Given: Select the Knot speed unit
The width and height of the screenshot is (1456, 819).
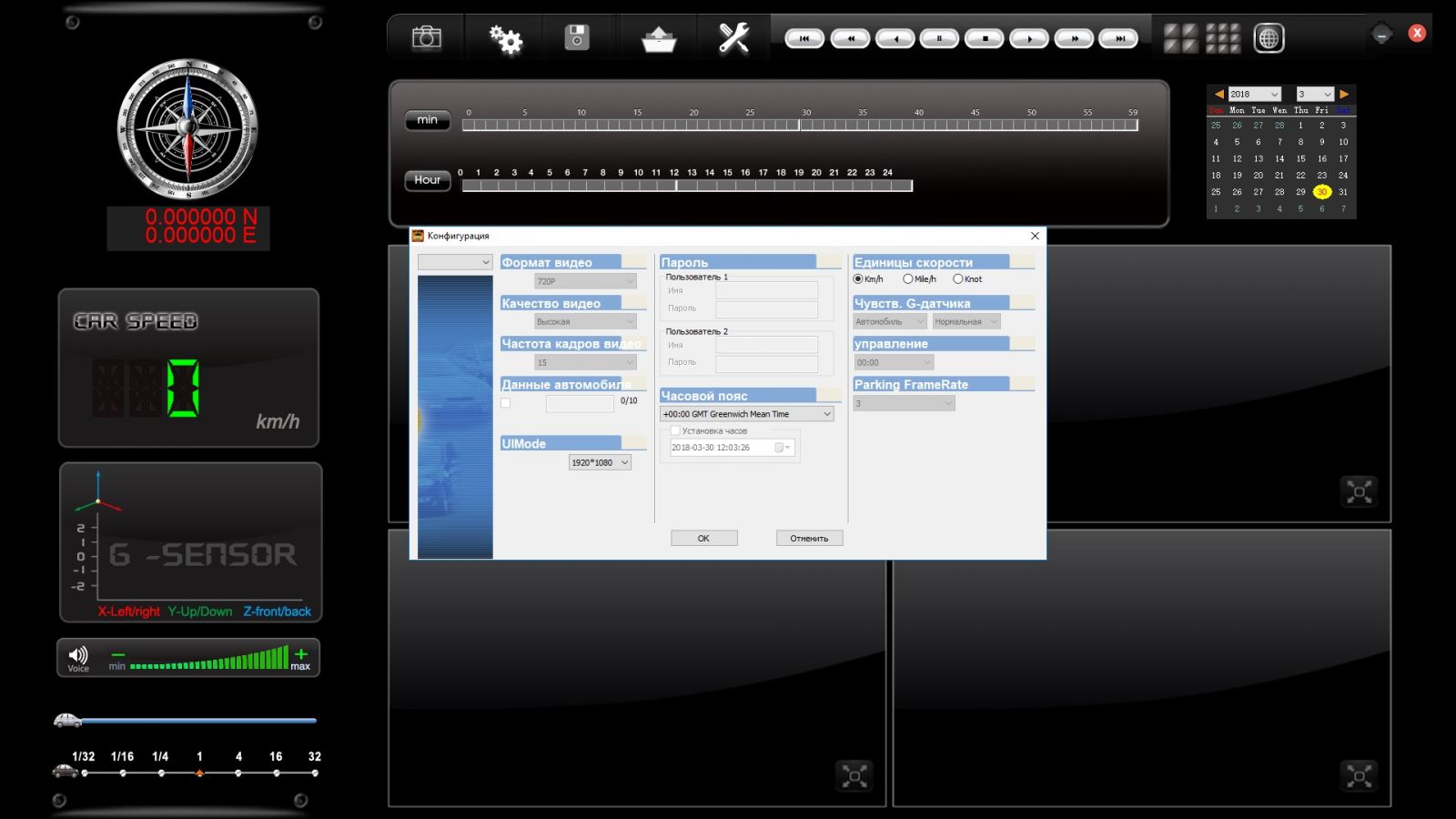Looking at the screenshot, I should pos(958,279).
